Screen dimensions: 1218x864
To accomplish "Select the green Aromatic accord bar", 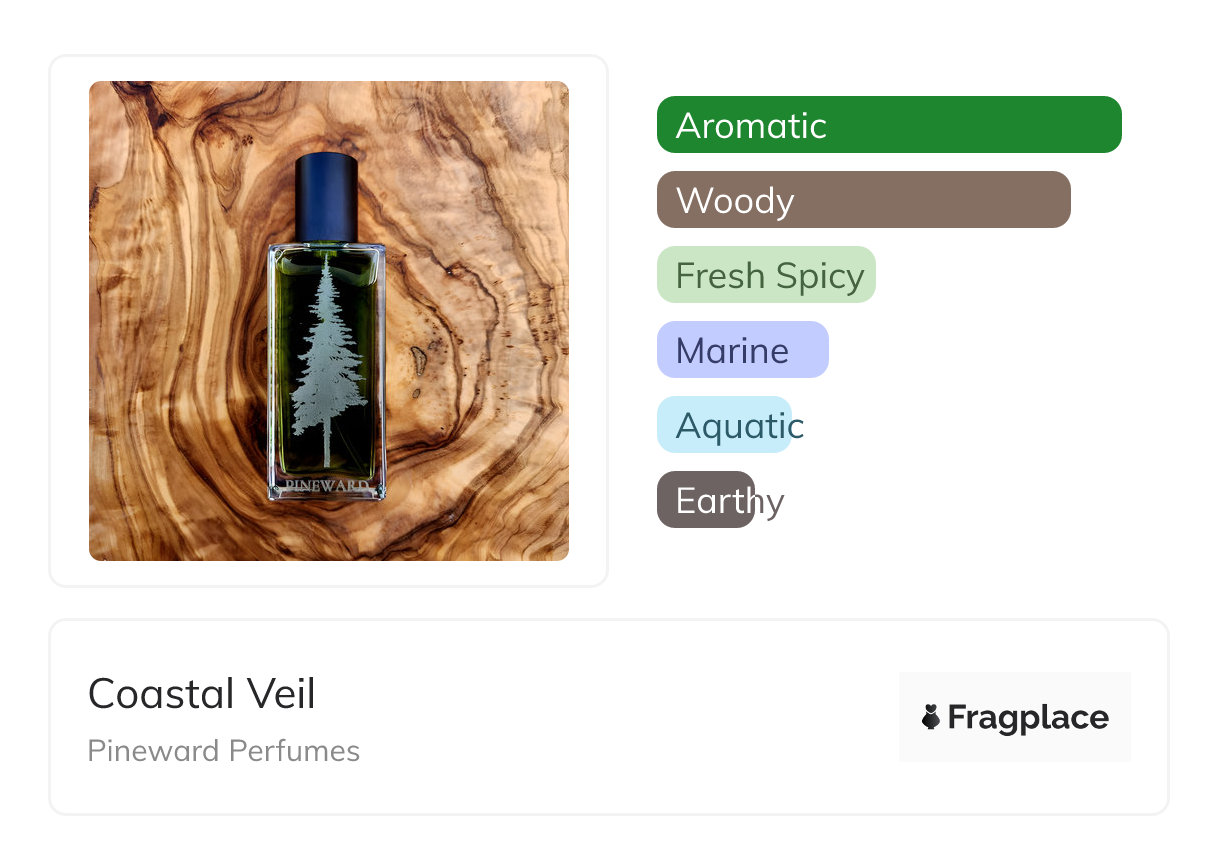I will tap(888, 125).
